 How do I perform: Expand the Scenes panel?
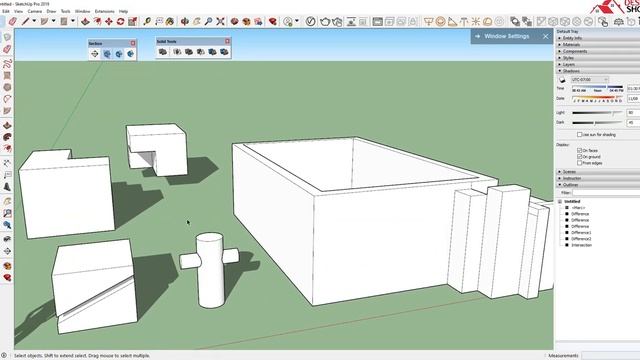tap(598, 172)
